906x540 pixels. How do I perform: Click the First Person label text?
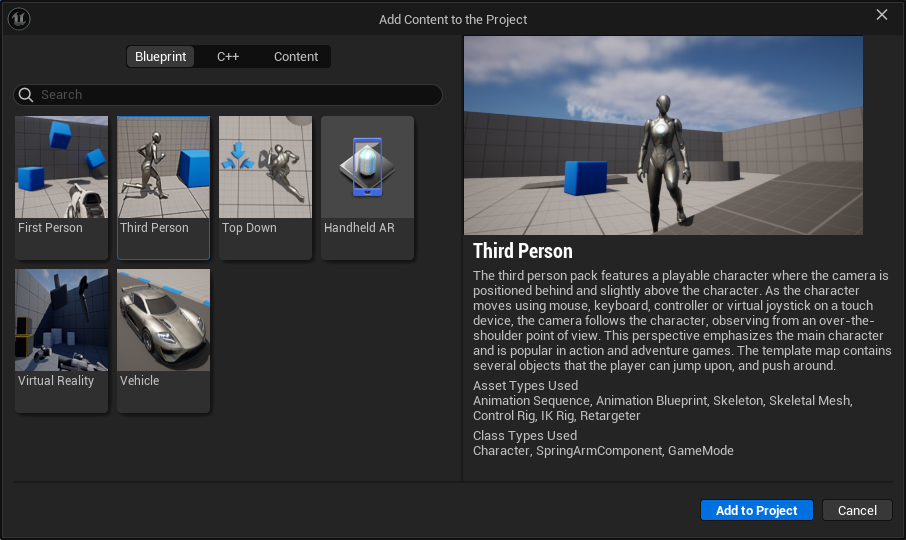point(50,228)
